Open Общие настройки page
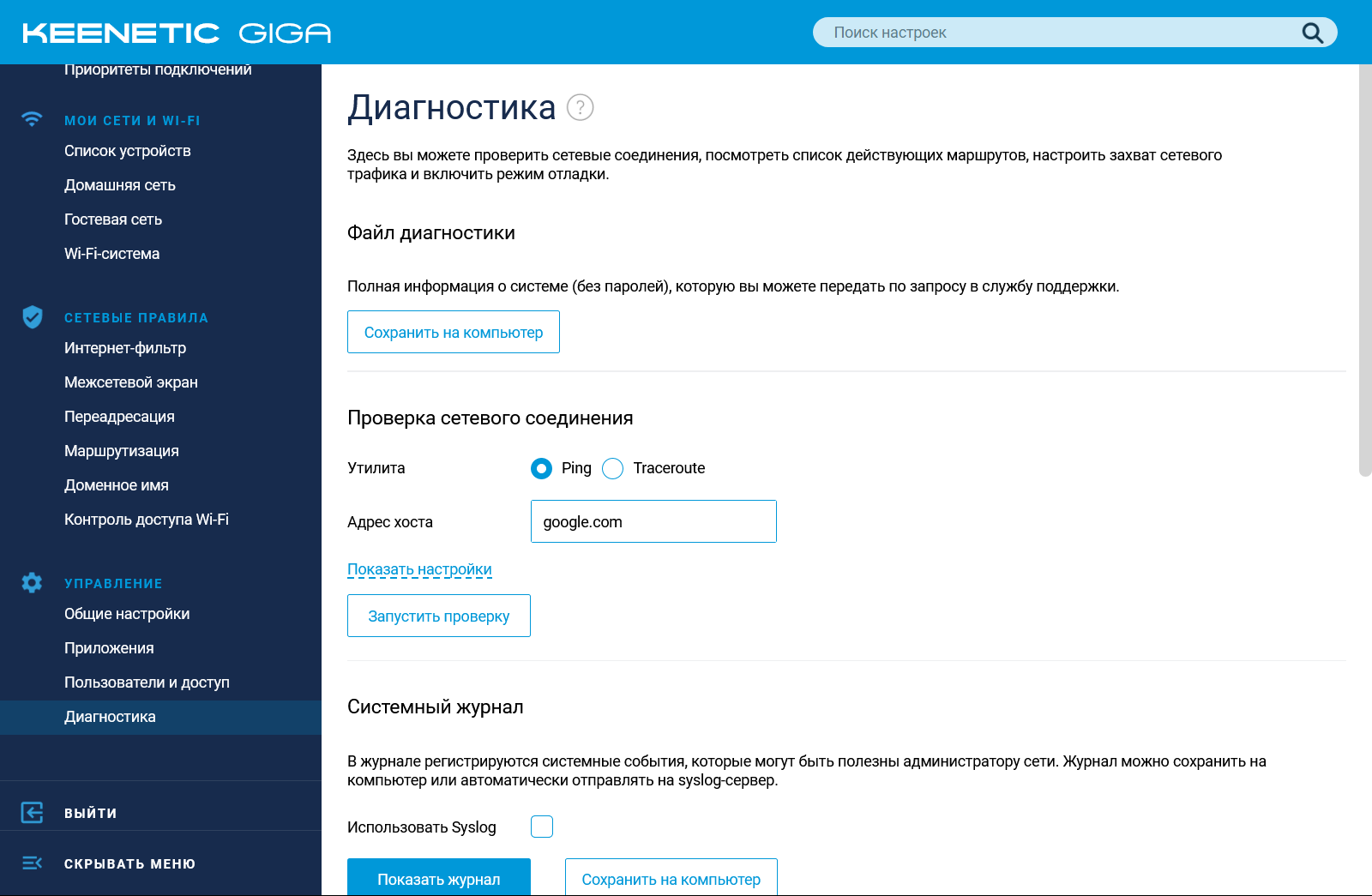The width and height of the screenshot is (1372, 896). tap(127, 614)
